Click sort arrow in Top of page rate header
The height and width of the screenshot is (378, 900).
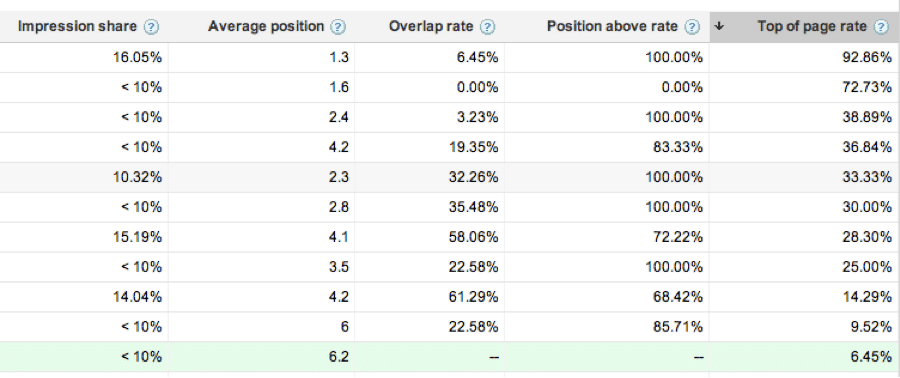pos(719,27)
